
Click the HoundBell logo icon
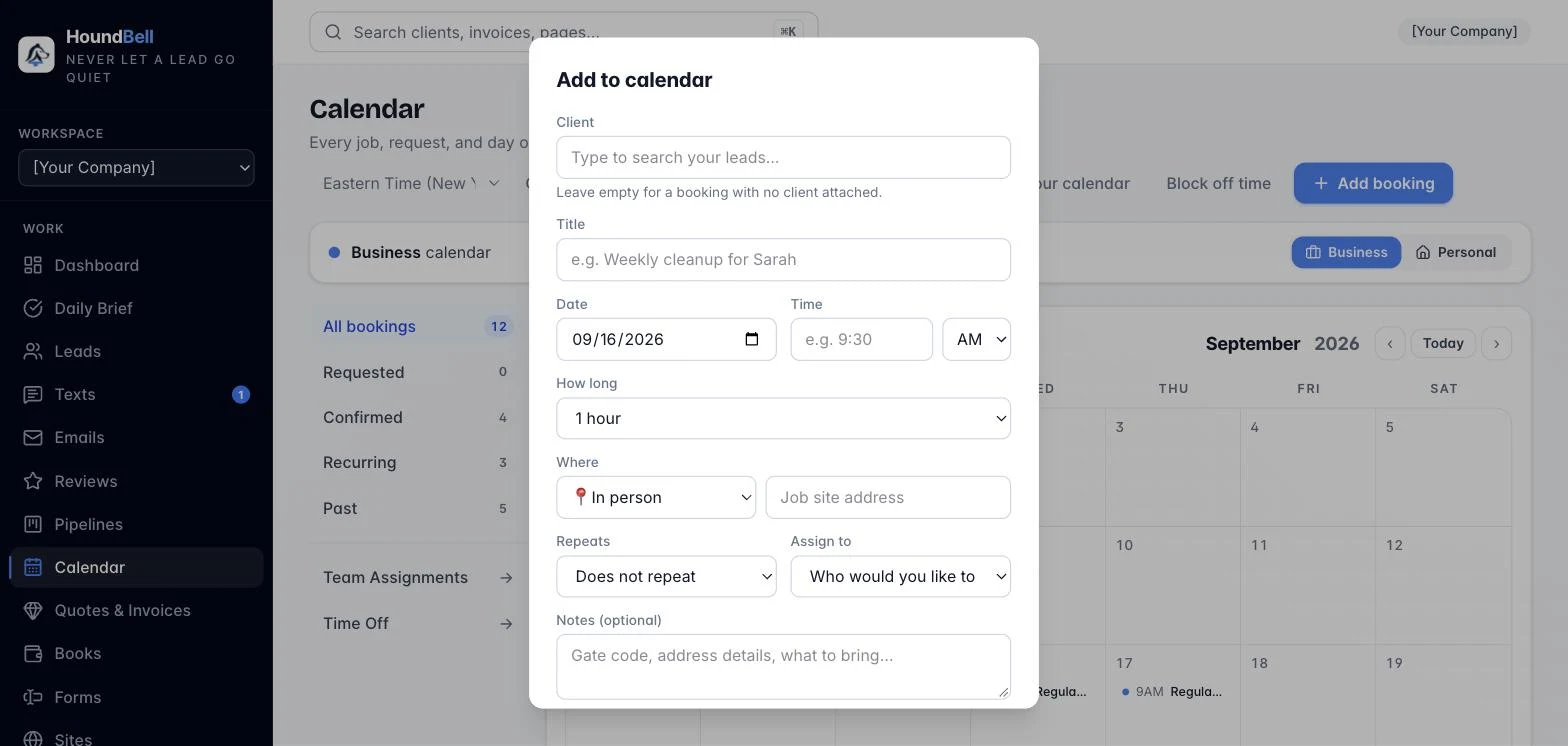coord(36,55)
